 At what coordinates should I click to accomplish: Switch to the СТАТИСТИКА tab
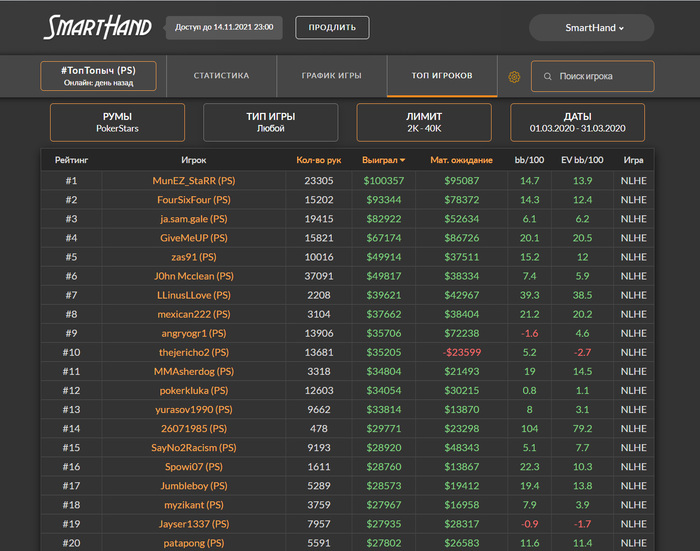click(x=221, y=76)
